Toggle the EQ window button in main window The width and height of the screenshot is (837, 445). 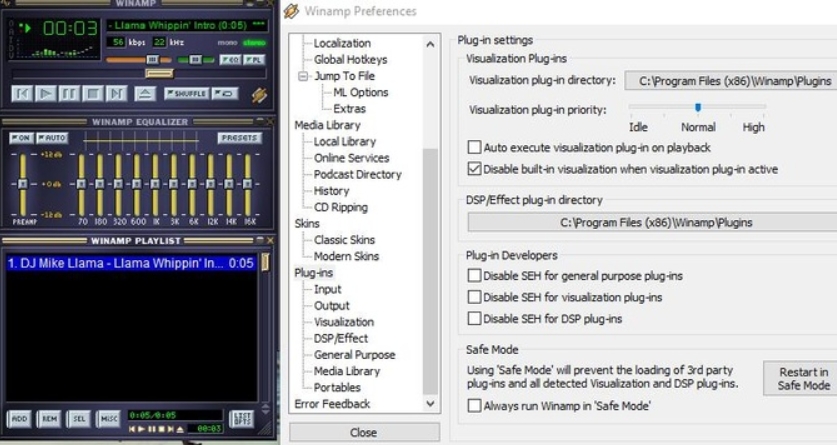click(x=230, y=60)
